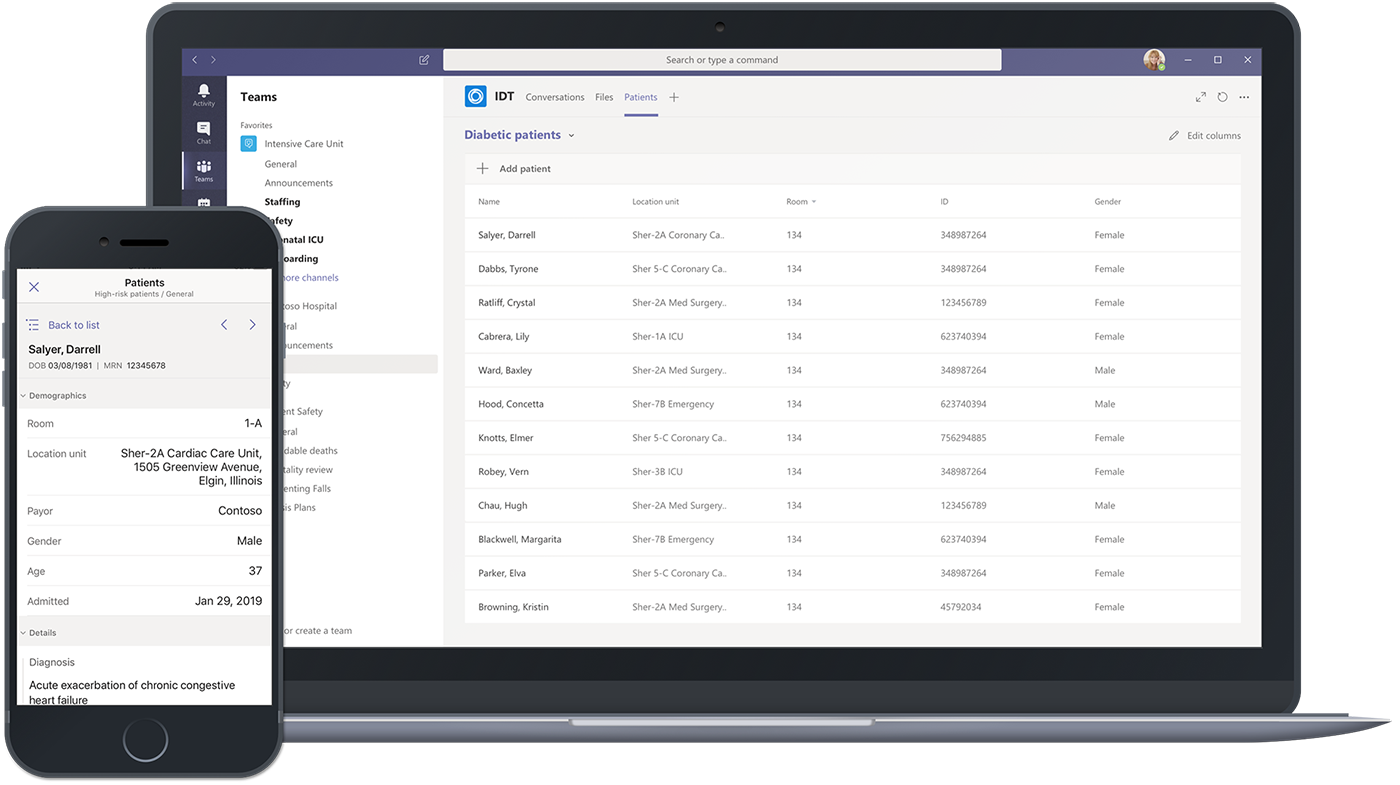The height and width of the screenshot is (785, 1400).
Task: Open your profile picture menu
Action: pyautogui.click(x=1154, y=59)
